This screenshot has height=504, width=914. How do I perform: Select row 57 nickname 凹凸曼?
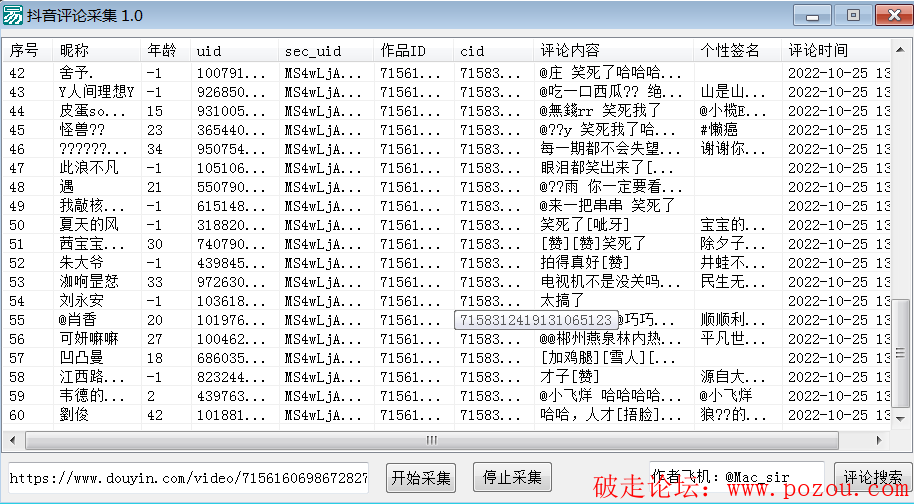click(81, 358)
